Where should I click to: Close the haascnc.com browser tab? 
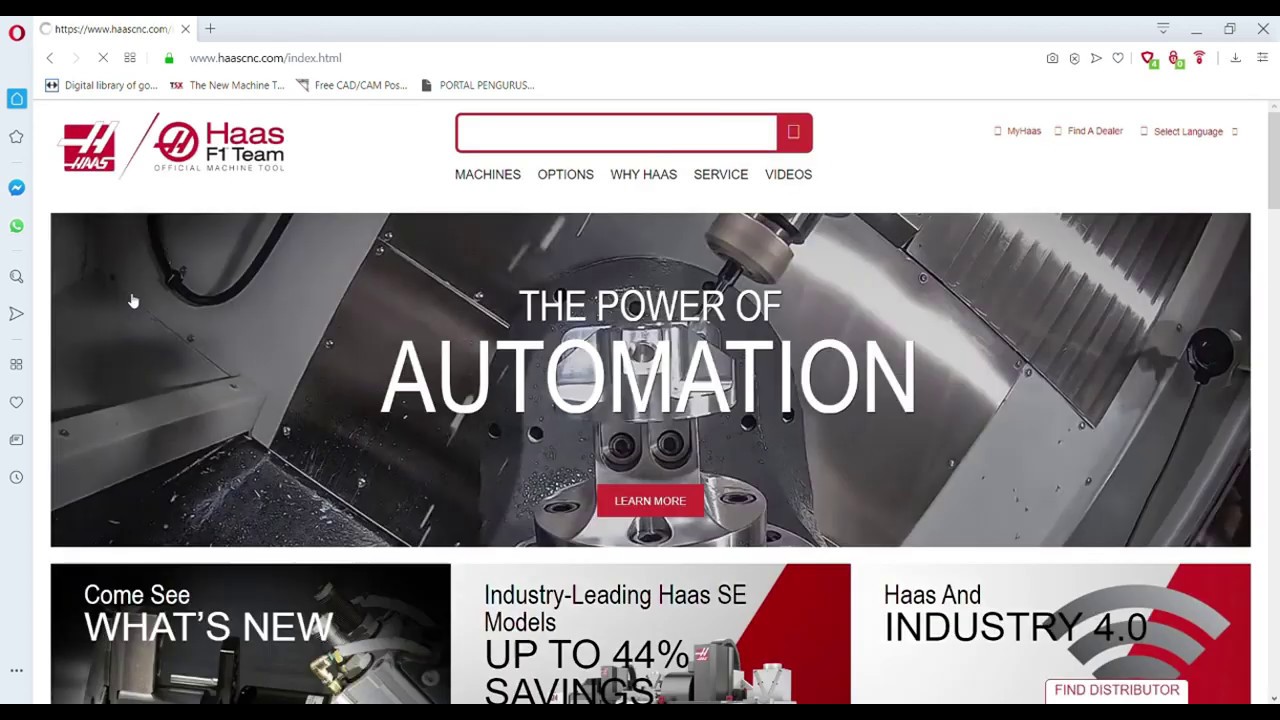[x=185, y=29]
